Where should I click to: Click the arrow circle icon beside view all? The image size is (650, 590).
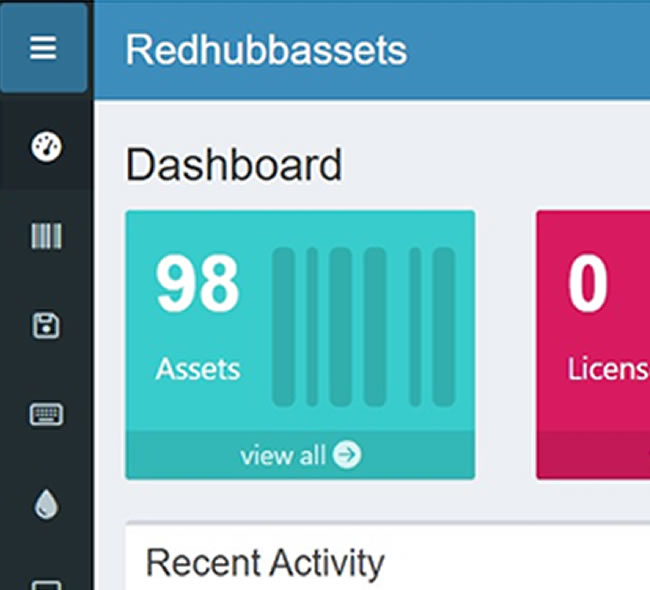click(347, 456)
